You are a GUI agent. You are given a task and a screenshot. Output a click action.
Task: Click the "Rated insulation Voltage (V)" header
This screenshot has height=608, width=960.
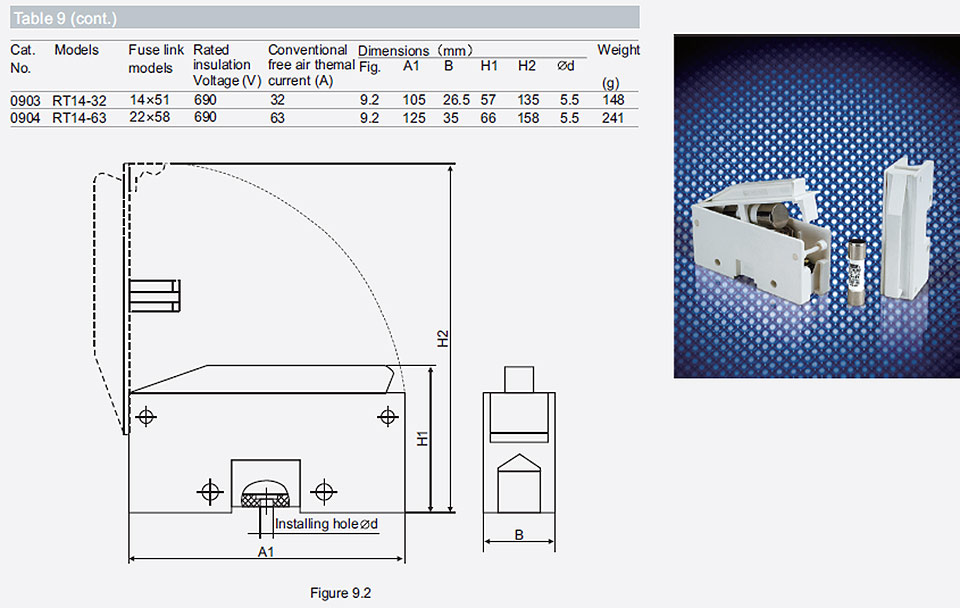(x=227, y=65)
